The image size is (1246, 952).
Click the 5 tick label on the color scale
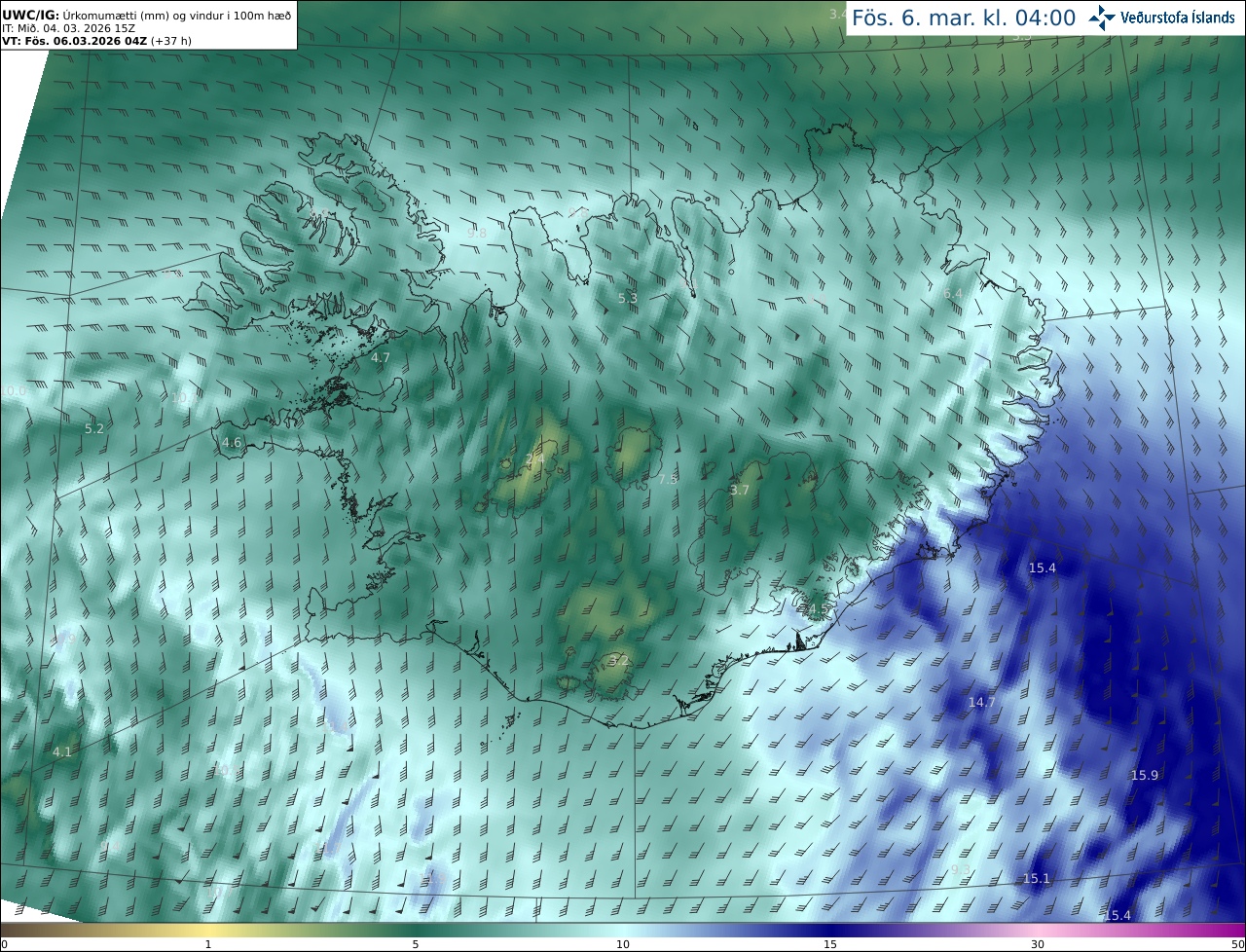[416, 944]
